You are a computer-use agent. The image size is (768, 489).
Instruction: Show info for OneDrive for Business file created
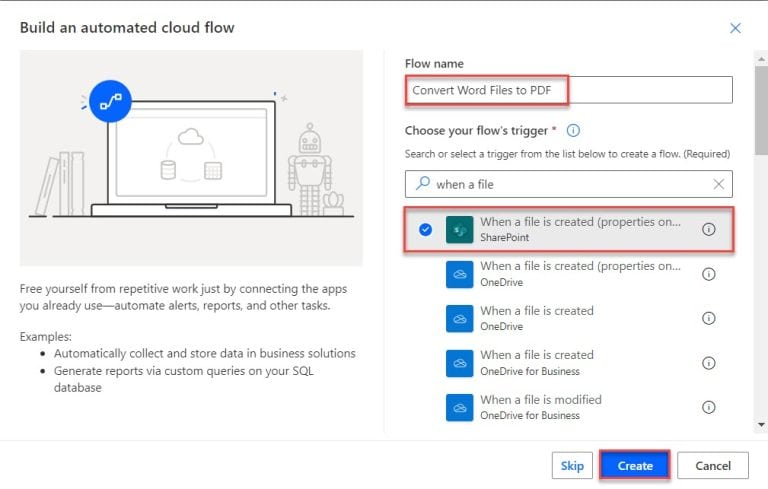point(708,363)
